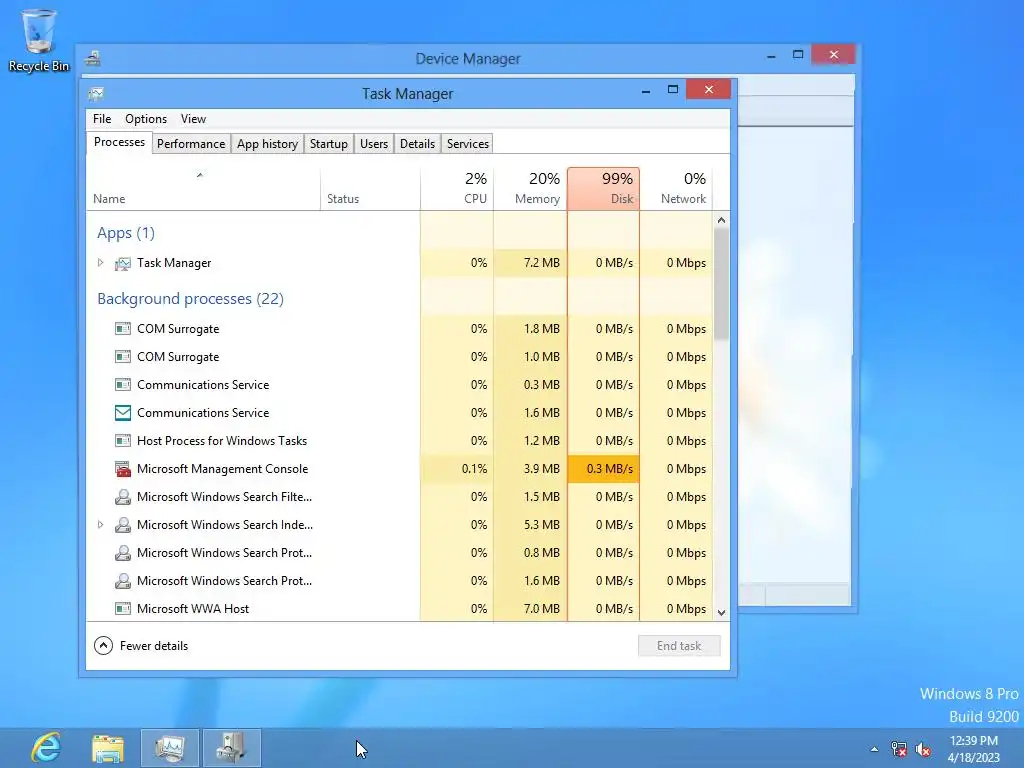Open File Explorer from the taskbar
This screenshot has height=768, width=1024.
pos(108,748)
